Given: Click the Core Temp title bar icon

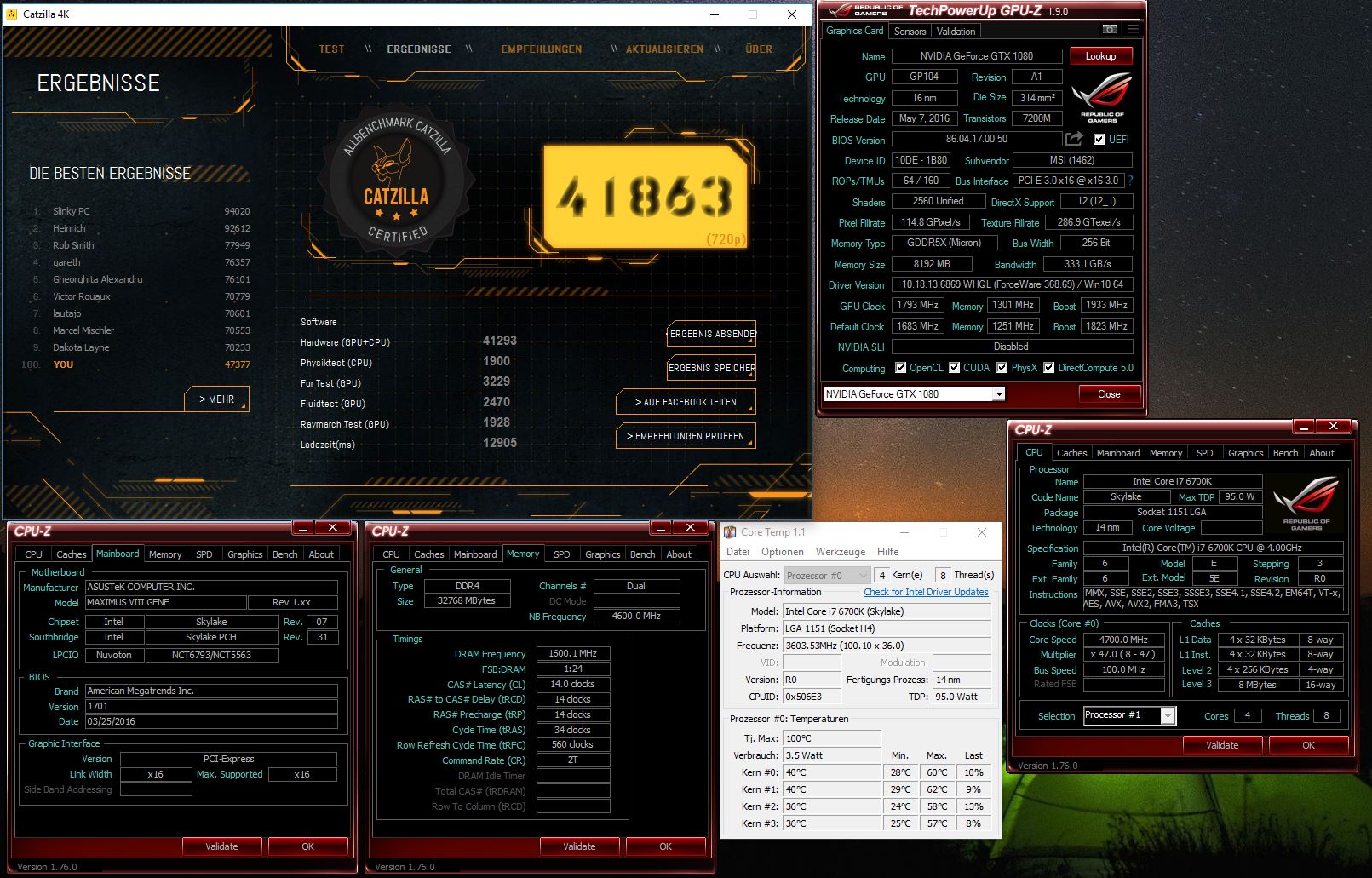Looking at the screenshot, I should pyautogui.click(x=730, y=532).
